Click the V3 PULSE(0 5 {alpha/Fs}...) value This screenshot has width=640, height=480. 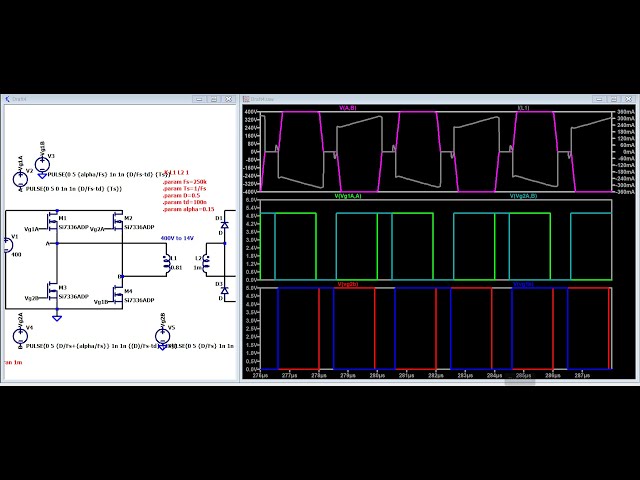(x=109, y=175)
